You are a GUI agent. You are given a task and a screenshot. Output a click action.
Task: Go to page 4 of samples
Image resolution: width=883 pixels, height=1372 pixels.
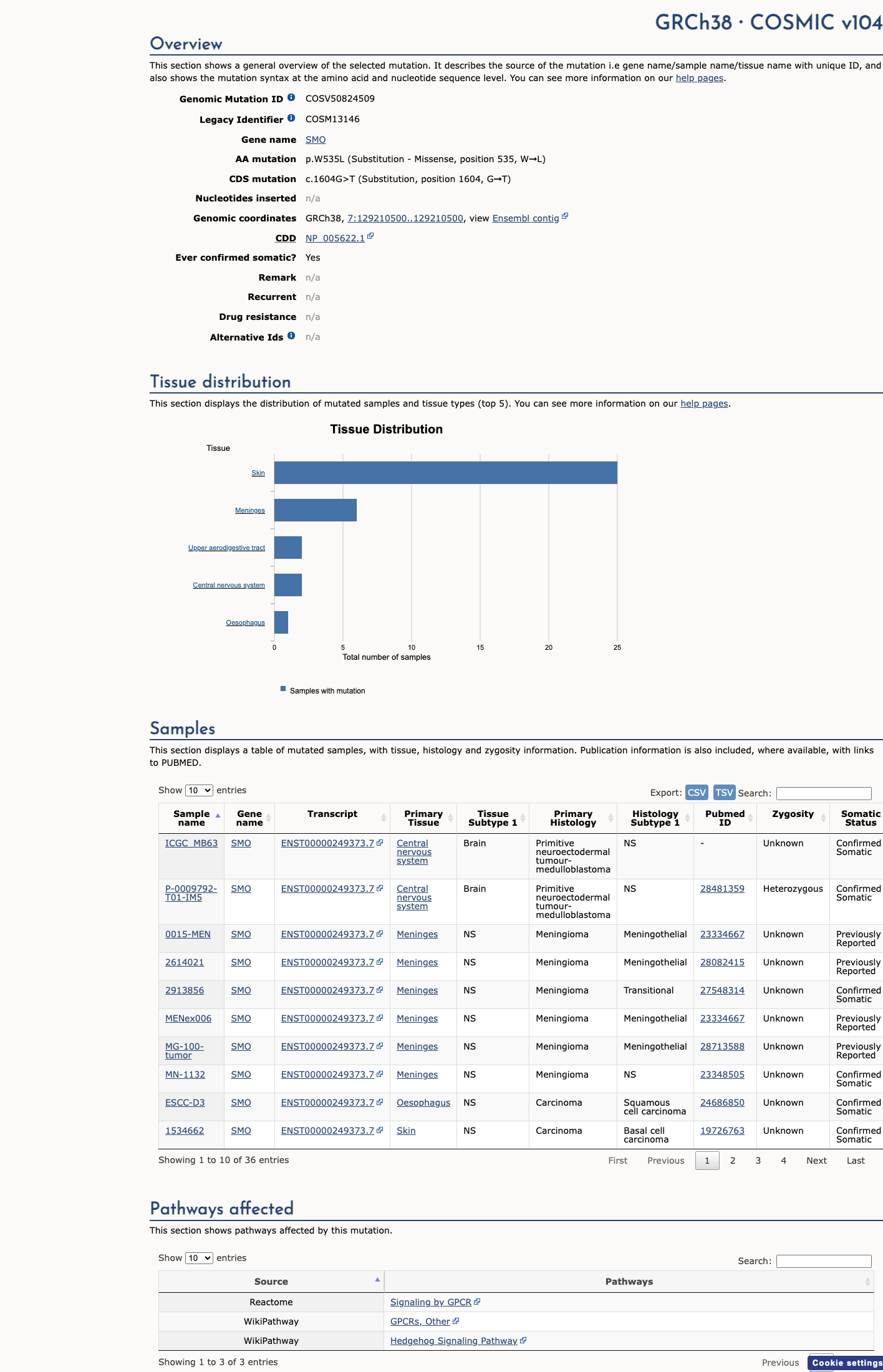point(784,1161)
